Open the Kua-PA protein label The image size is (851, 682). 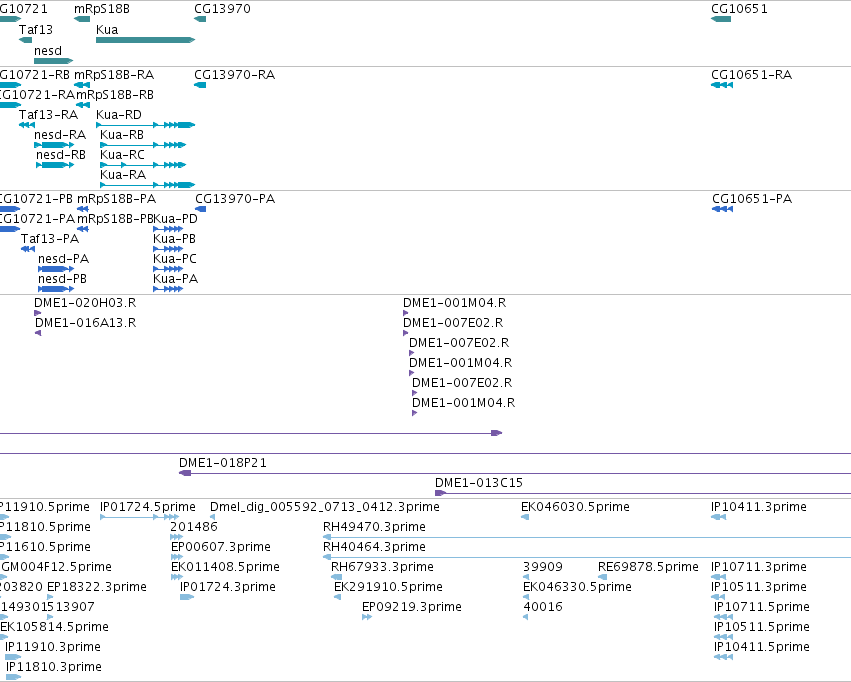click(176, 279)
